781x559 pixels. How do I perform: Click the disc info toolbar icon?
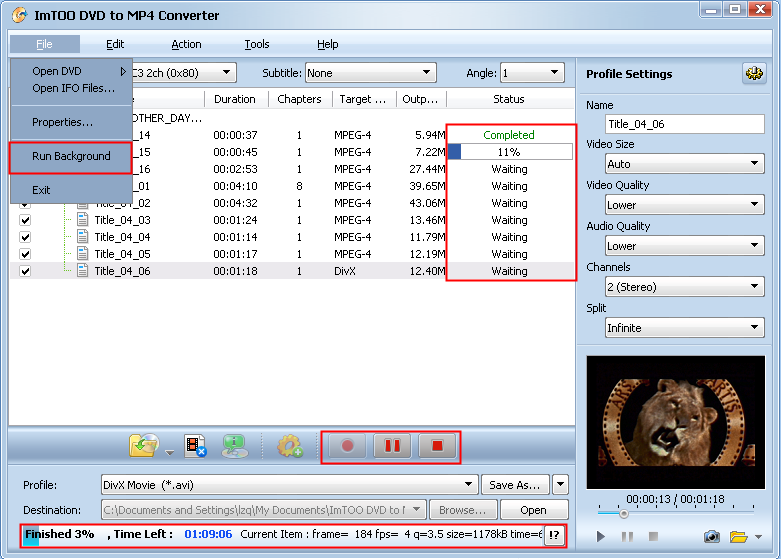[235, 445]
